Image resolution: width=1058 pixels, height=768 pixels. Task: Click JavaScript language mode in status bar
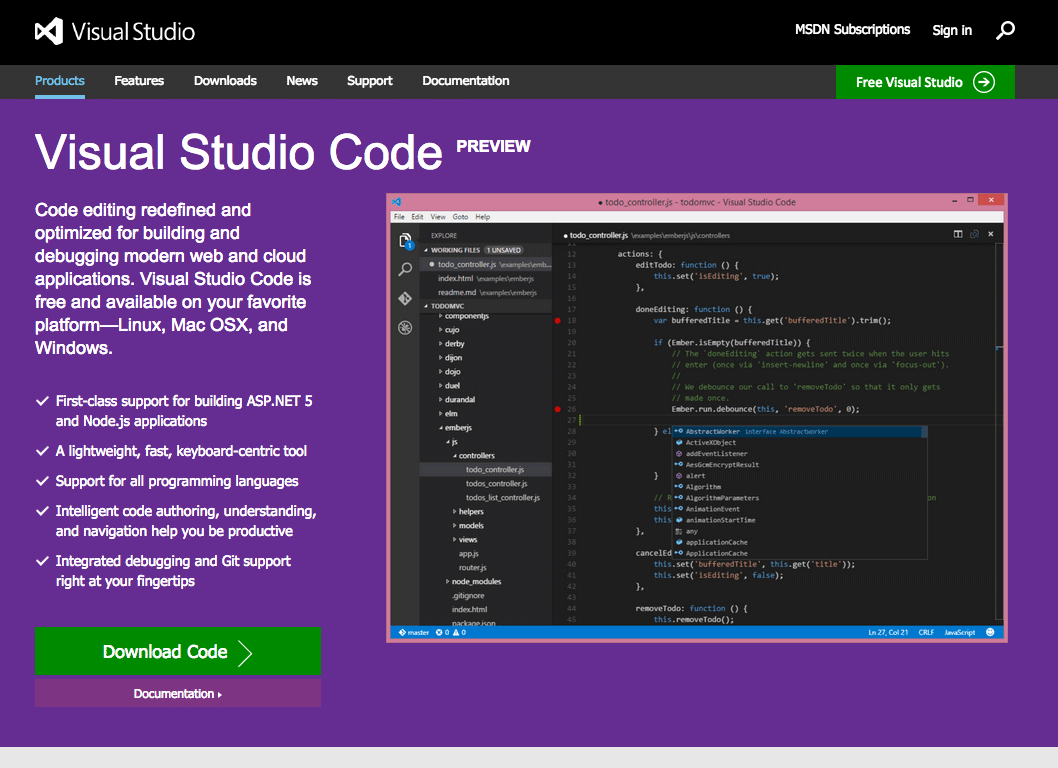(959, 632)
